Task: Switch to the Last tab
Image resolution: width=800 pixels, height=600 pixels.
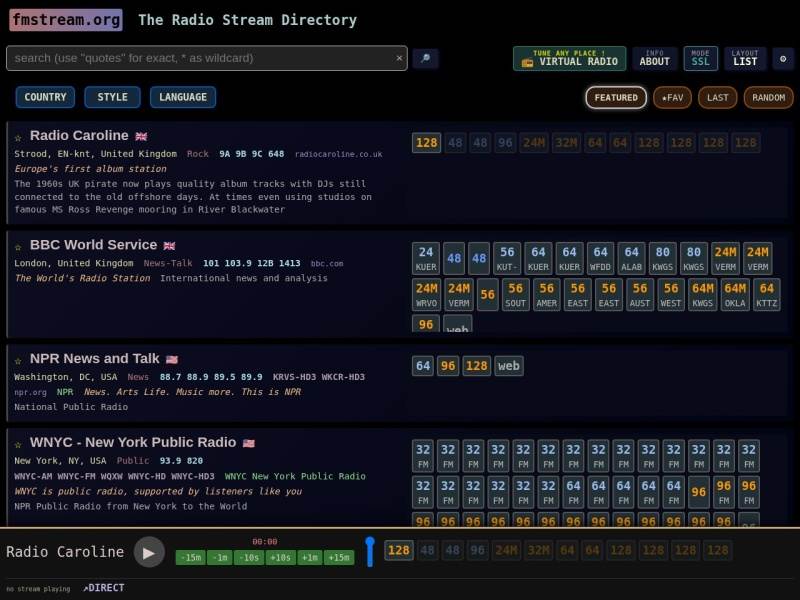Action: point(717,97)
